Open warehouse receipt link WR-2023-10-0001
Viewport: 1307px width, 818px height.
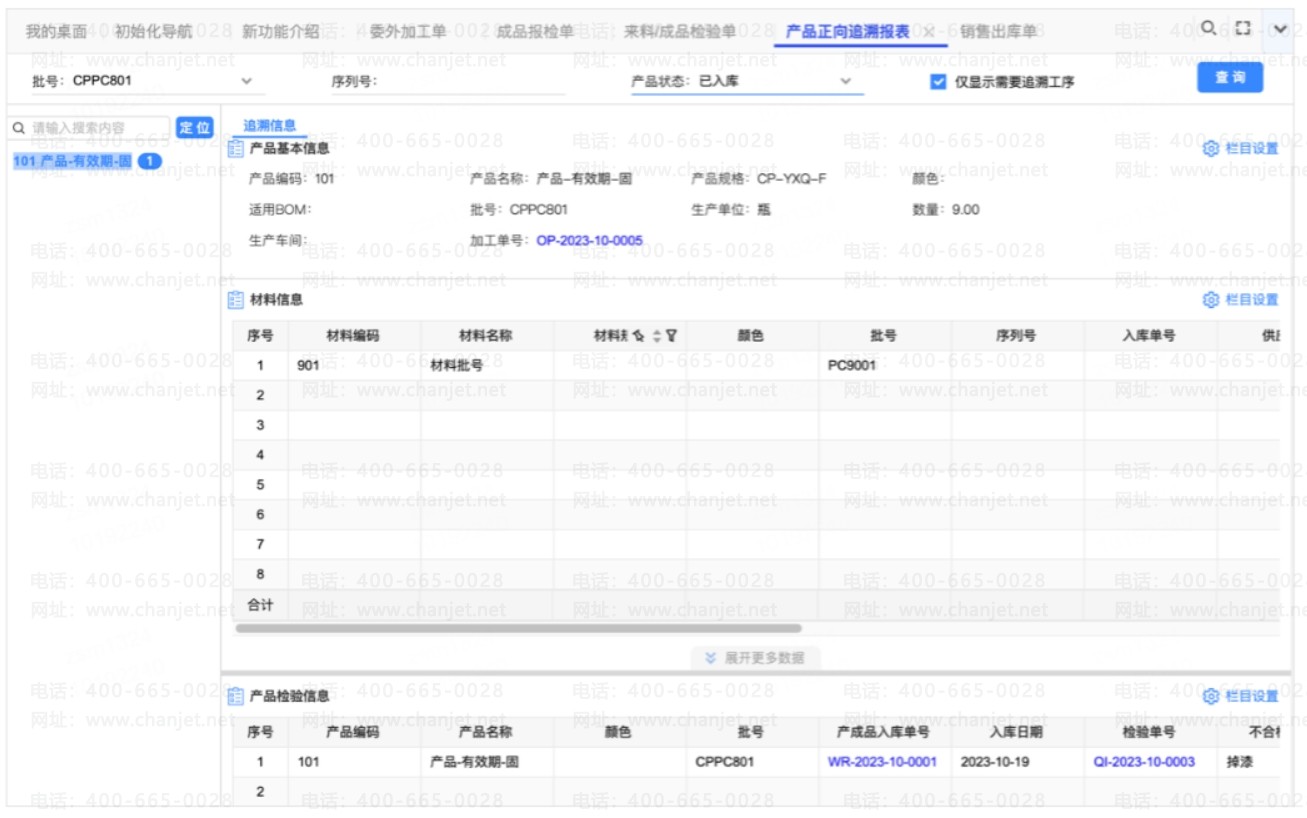coord(882,762)
